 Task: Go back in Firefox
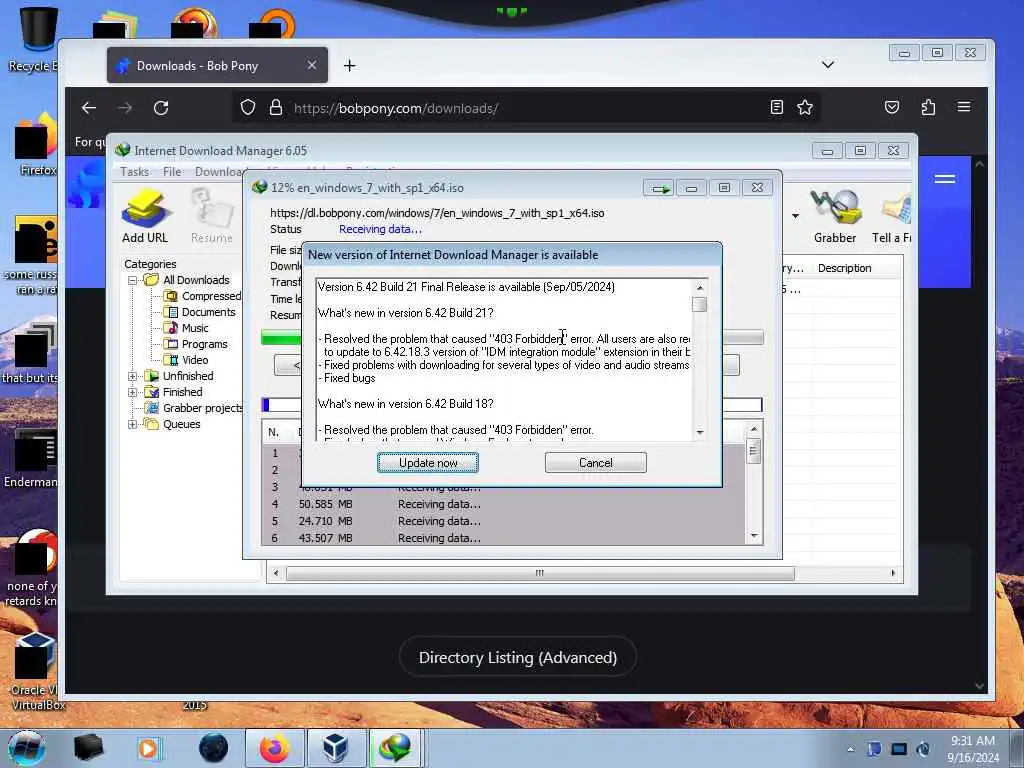coord(89,108)
